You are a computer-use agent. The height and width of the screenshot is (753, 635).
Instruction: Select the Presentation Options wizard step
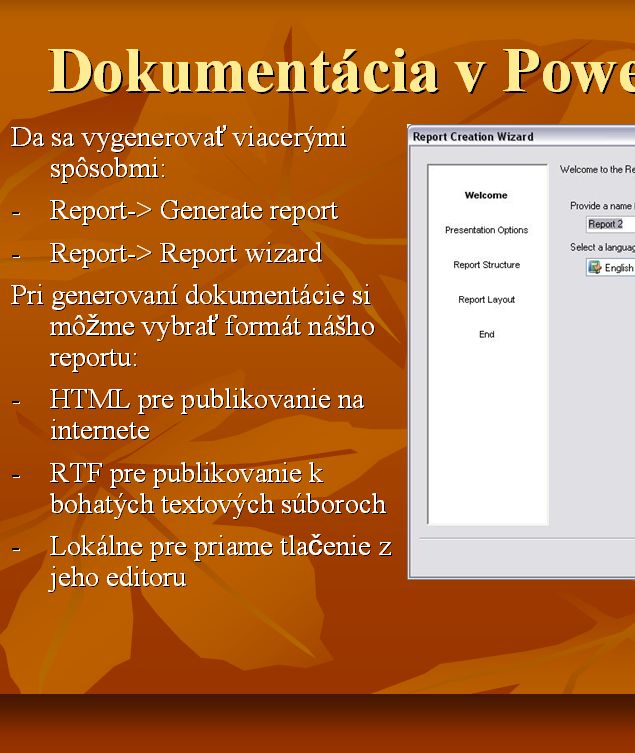tap(486, 230)
